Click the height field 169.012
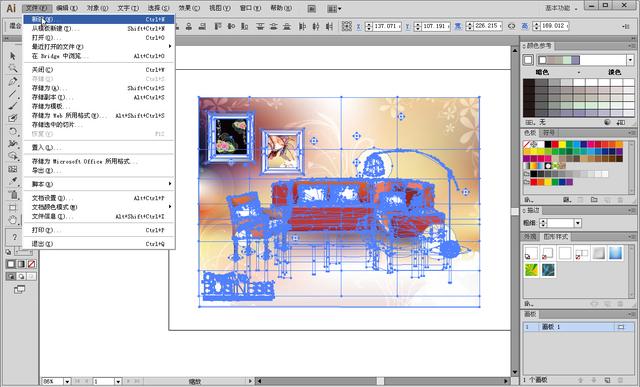 pyautogui.click(x=554, y=26)
